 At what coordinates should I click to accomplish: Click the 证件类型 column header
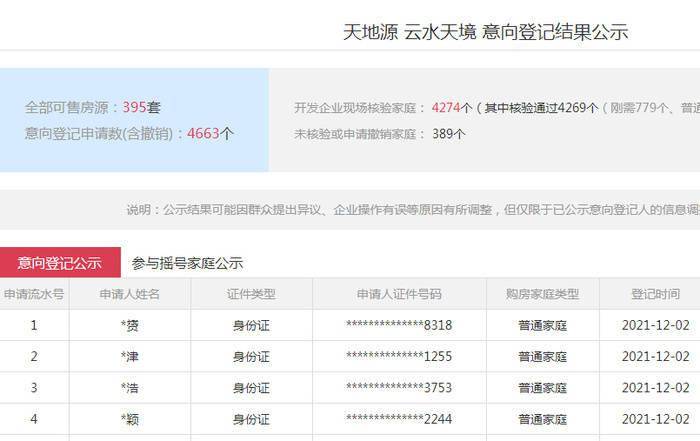tap(251, 294)
